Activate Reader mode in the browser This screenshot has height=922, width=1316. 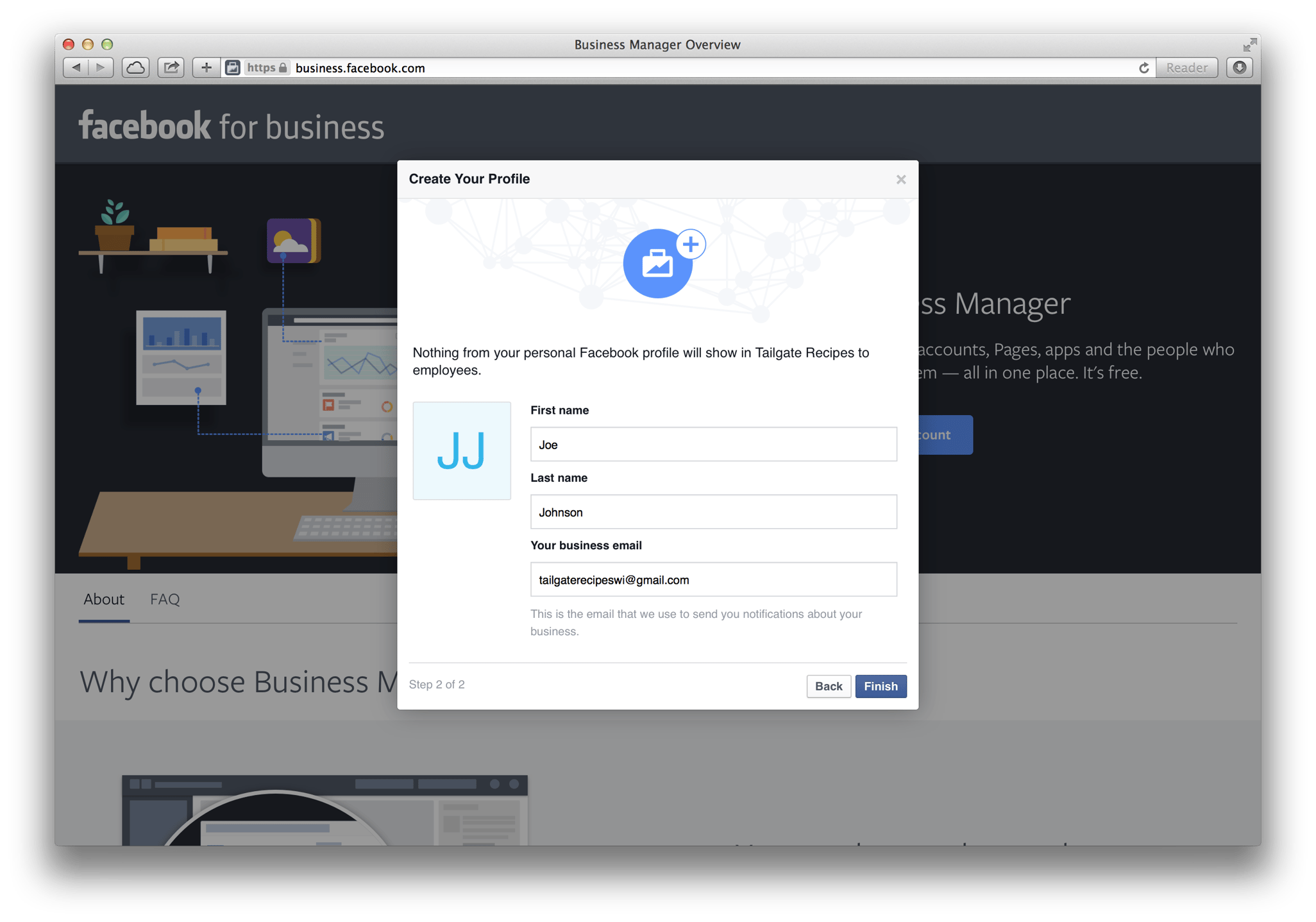click(x=1186, y=67)
